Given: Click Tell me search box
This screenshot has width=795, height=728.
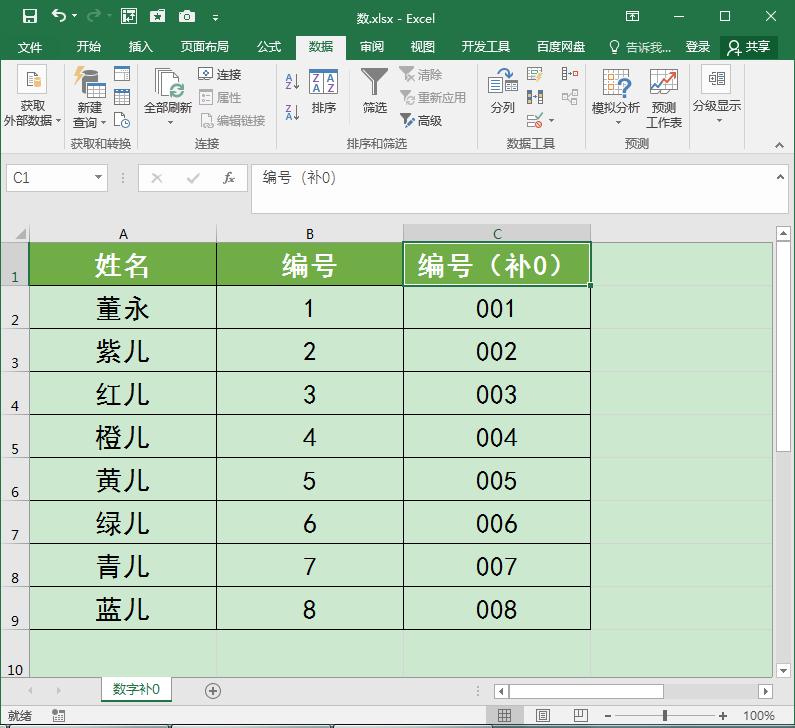Looking at the screenshot, I should (x=640, y=47).
